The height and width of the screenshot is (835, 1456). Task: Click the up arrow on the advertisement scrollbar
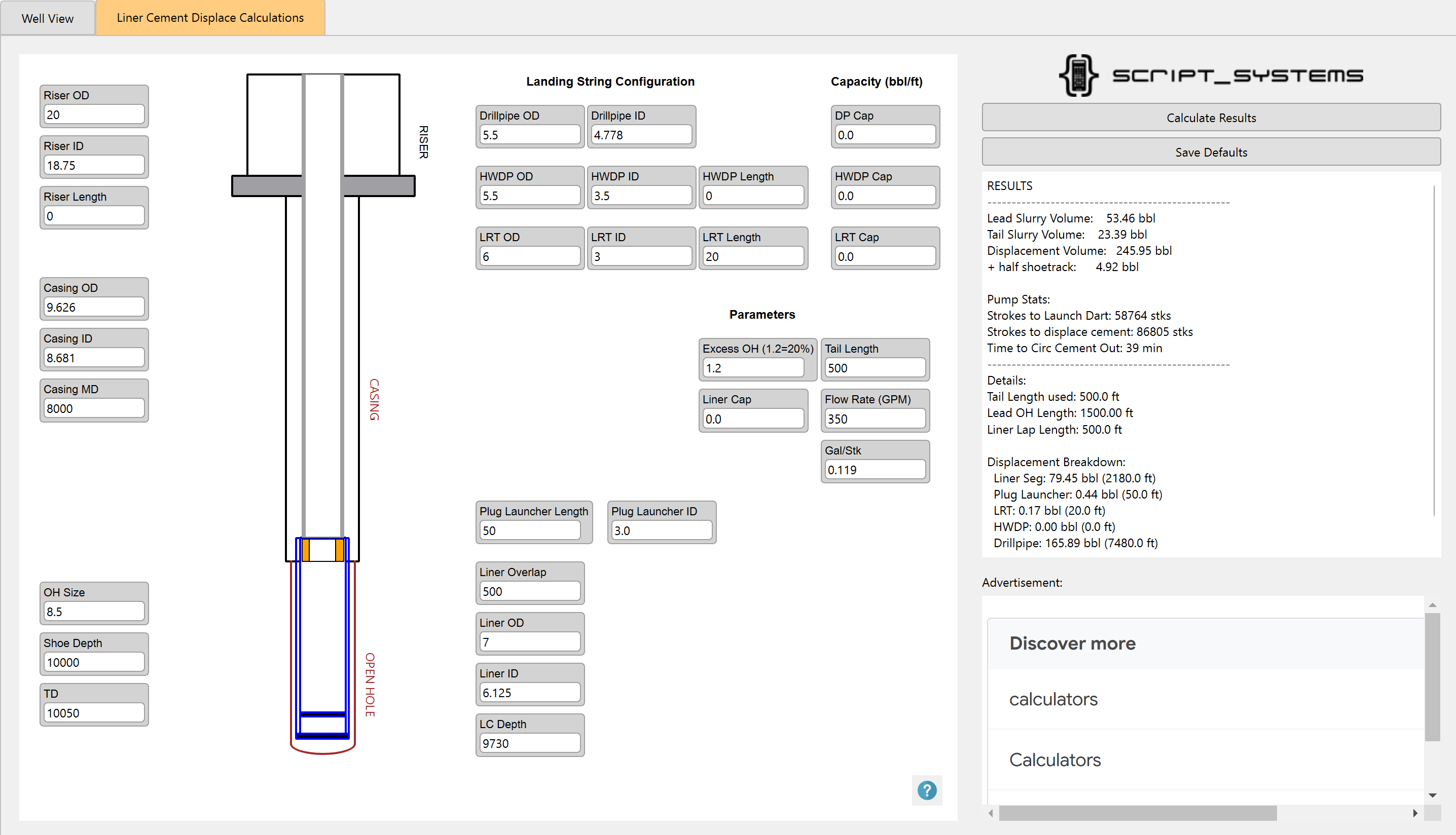coord(1433,604)
